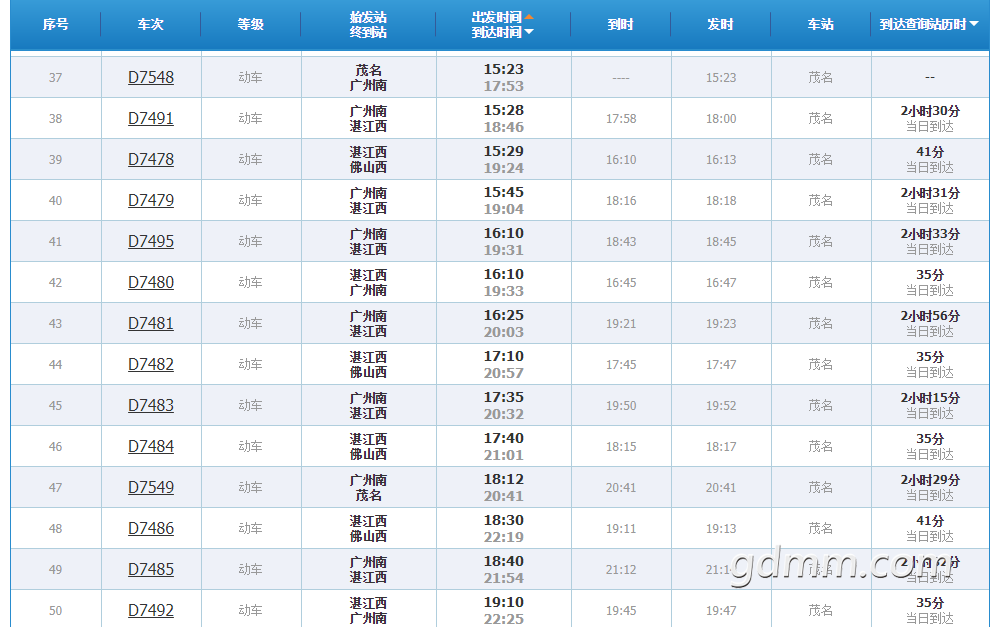The width and height of the screenshot is (1000, 627).
Task: Click the 等级 column header
Action: click(251, 24)
